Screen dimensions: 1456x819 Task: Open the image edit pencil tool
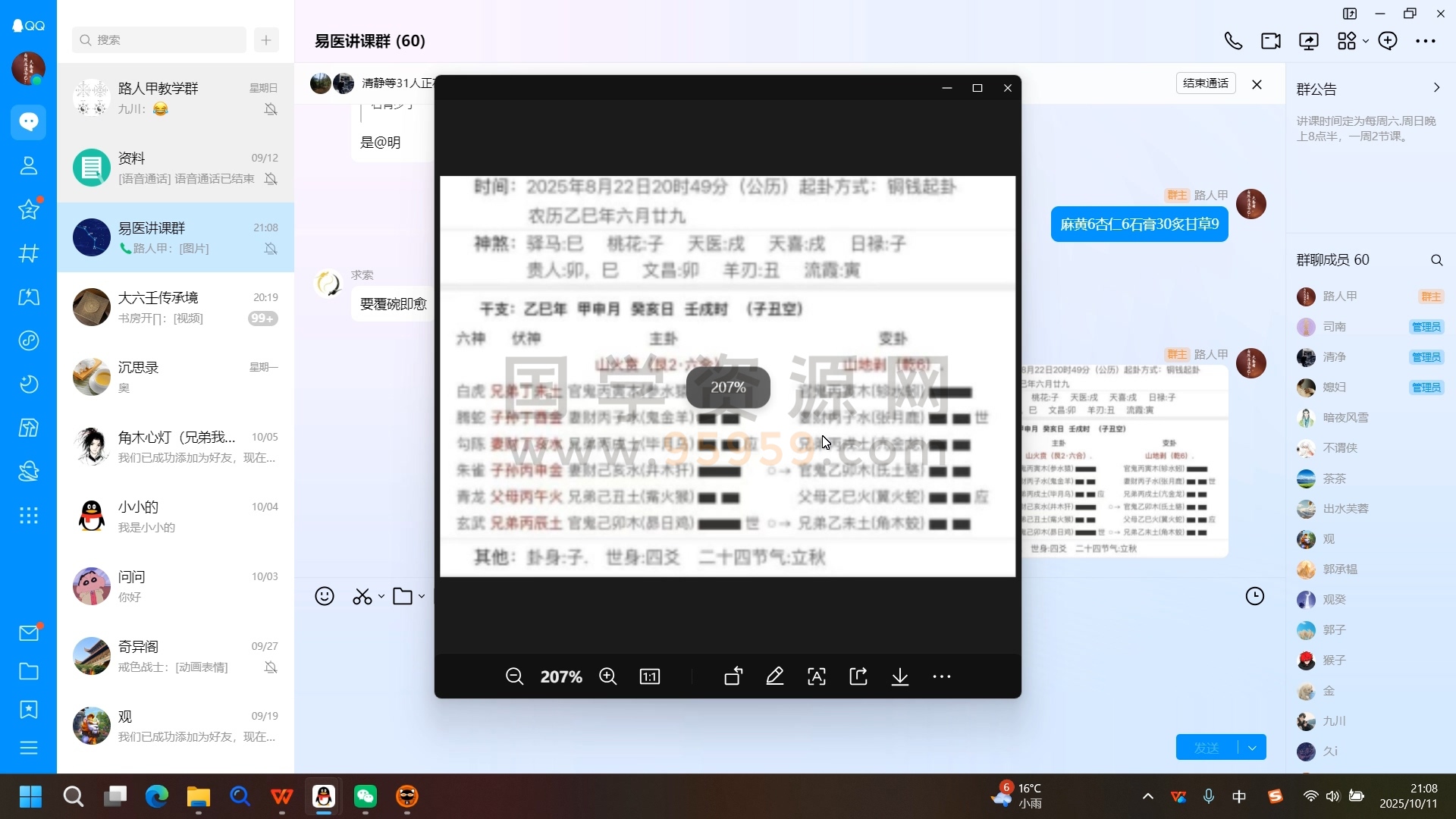775,676
